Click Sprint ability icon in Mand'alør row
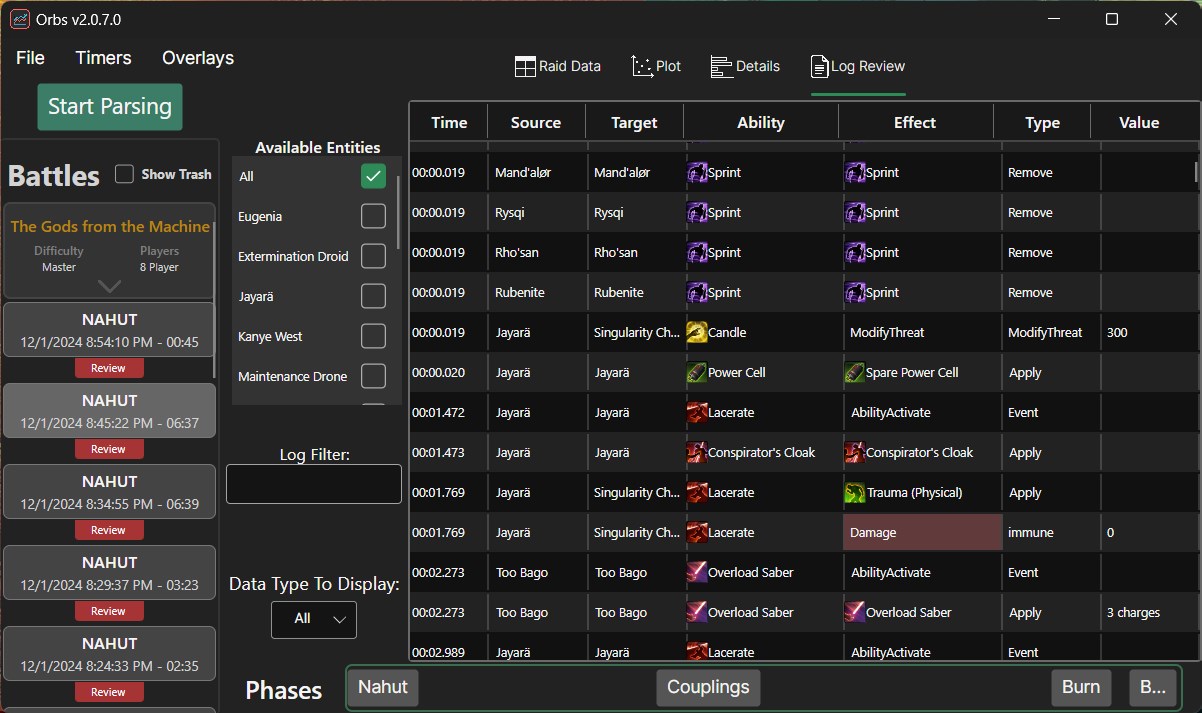The width and height of the screenshot is (1202, 713). [697, 173]
